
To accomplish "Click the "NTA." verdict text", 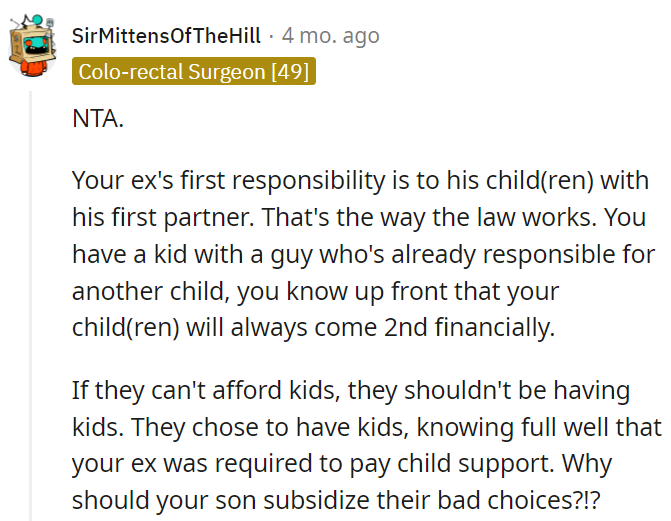I will click(x=98, y=119).
